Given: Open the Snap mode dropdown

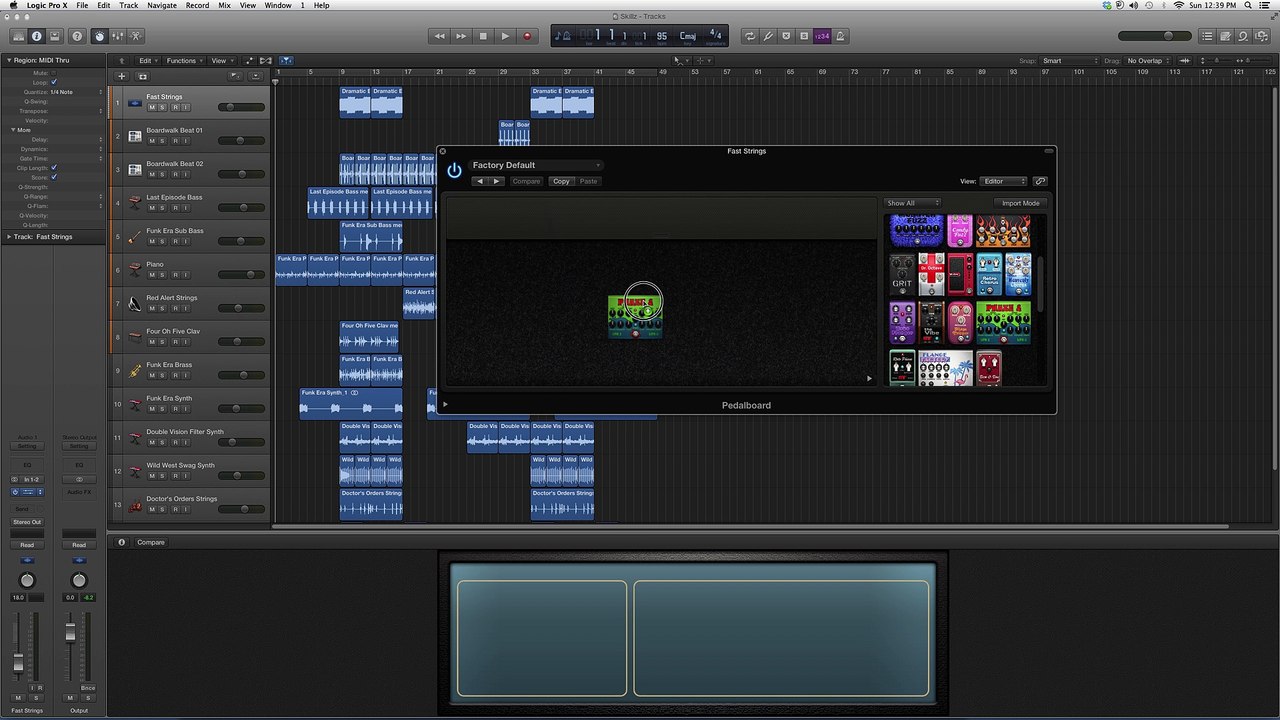Looking at the screenshot, I should coord(1069,61).
